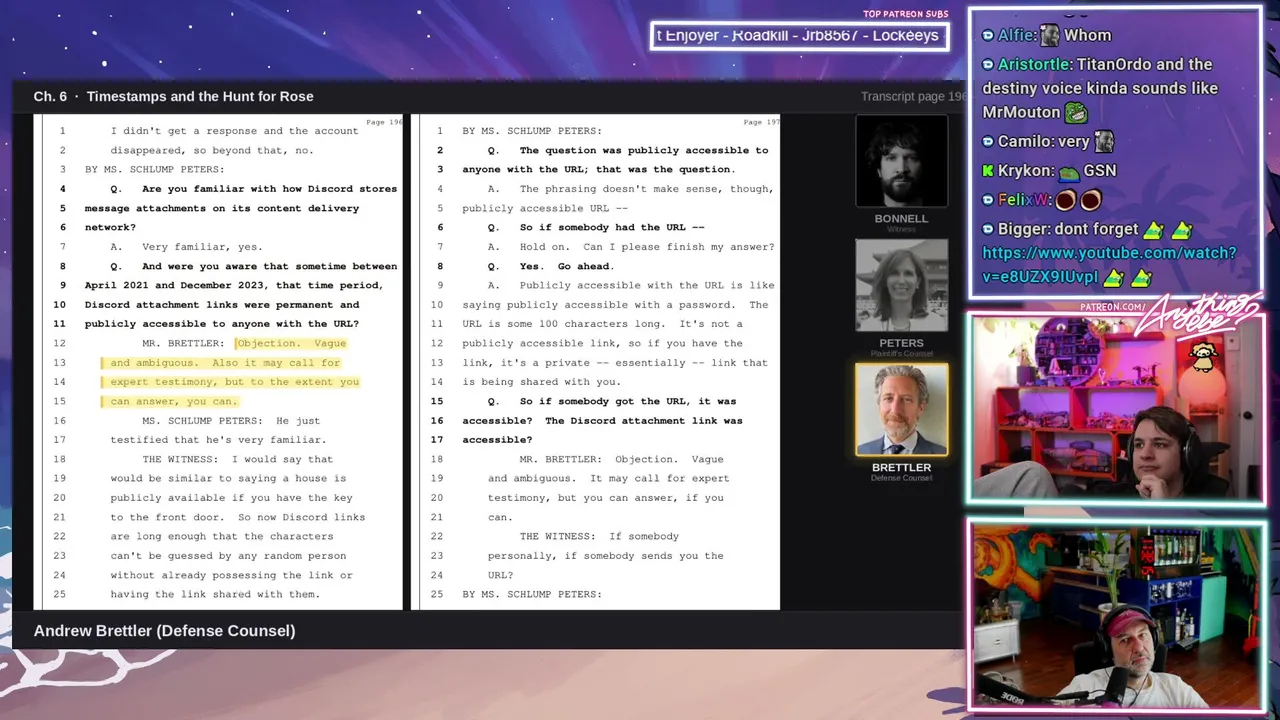This screenshot has height=720, width=1280.
Task: Click the 'BONNELL' name label
Action: pyautogui.click(x=901, y=218)
